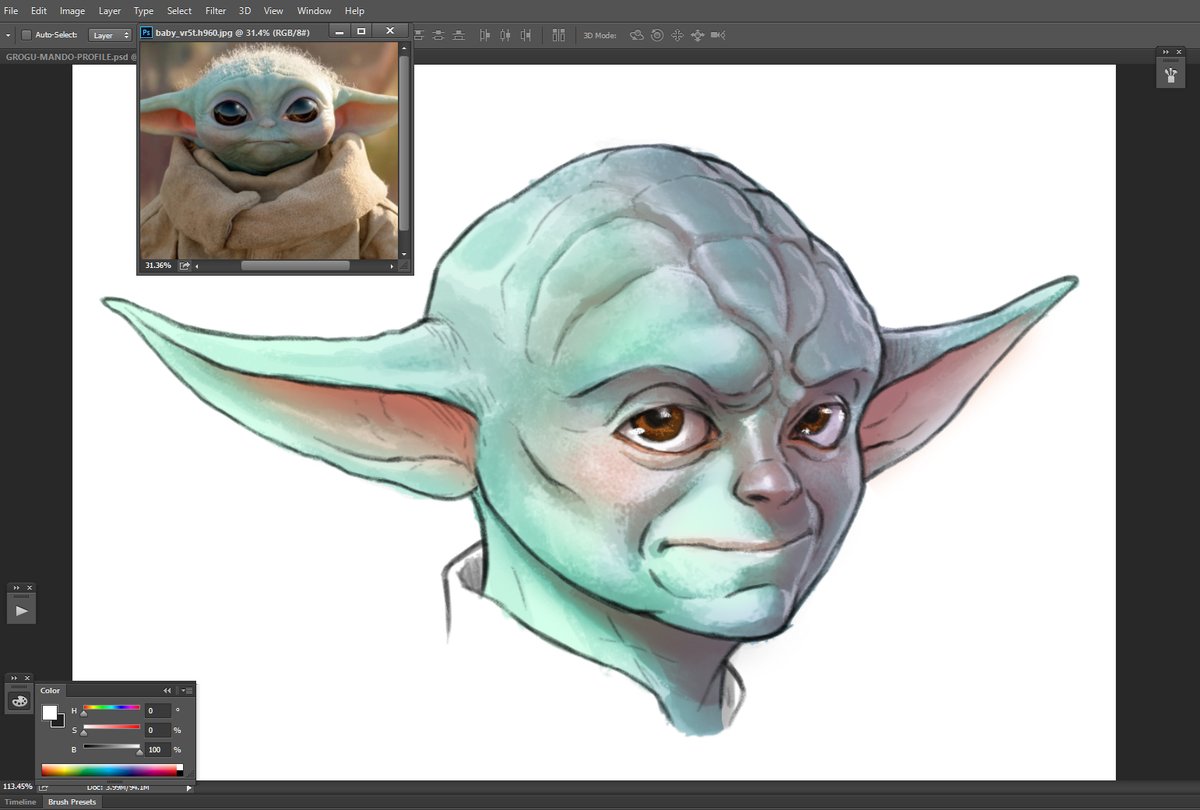Open the Color panel flyout menu
The height and width of the screenshot is (810, 1200).
click(x=187, y=690)
